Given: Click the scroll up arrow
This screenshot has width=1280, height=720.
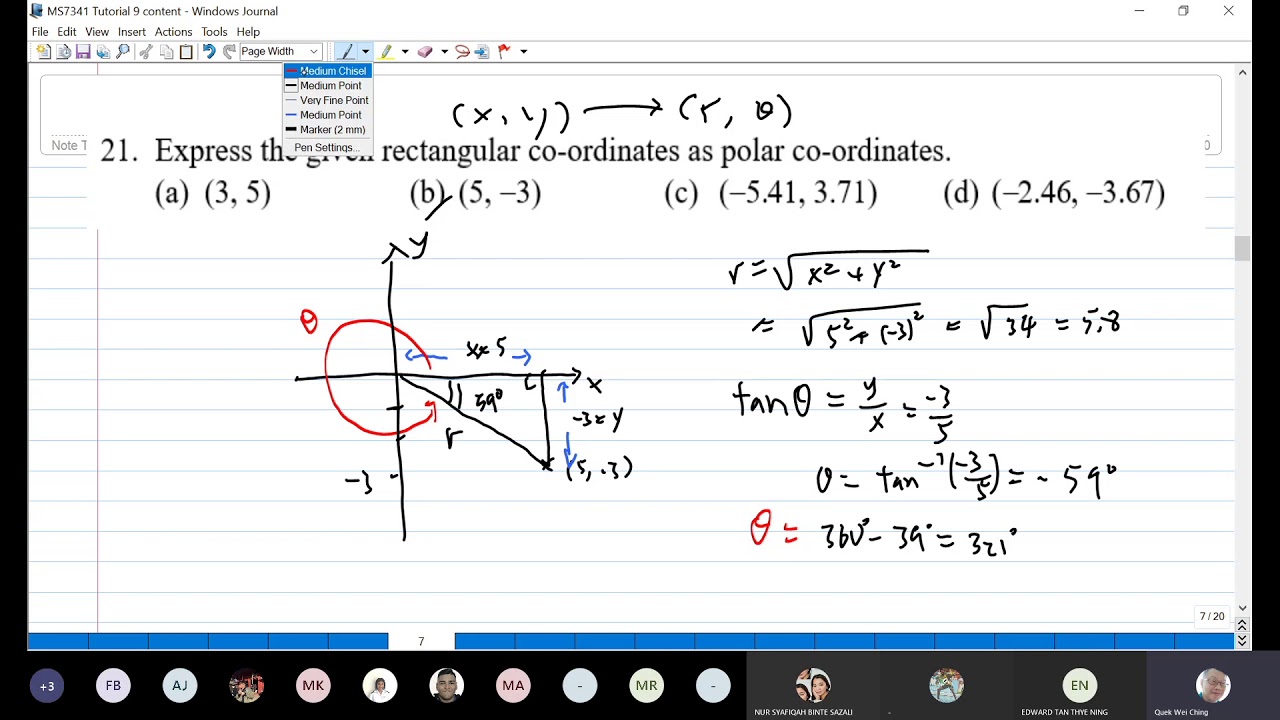Looking at the screenshot, I should (1243, 72).
